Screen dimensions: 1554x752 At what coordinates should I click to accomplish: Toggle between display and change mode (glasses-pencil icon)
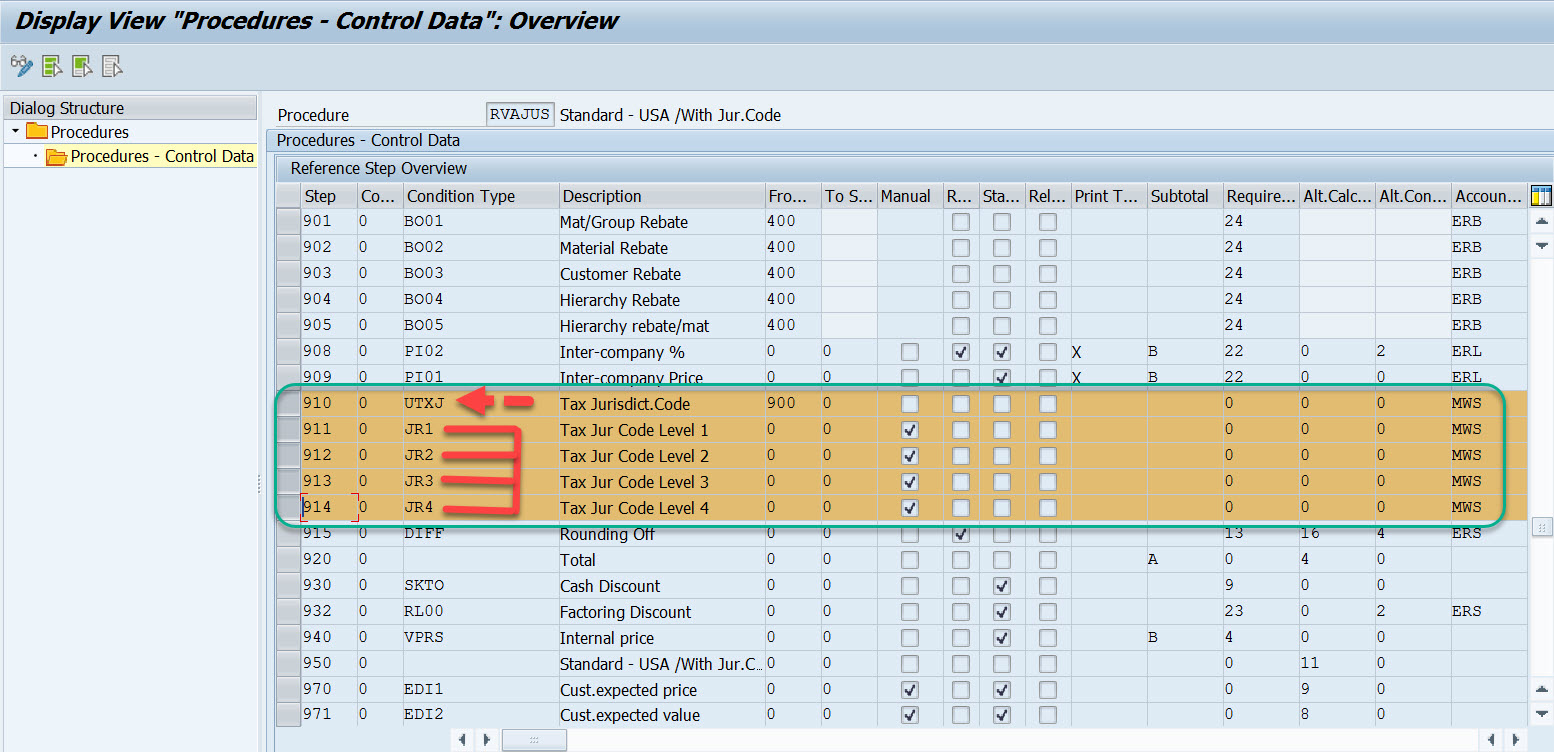click(21, 66)
